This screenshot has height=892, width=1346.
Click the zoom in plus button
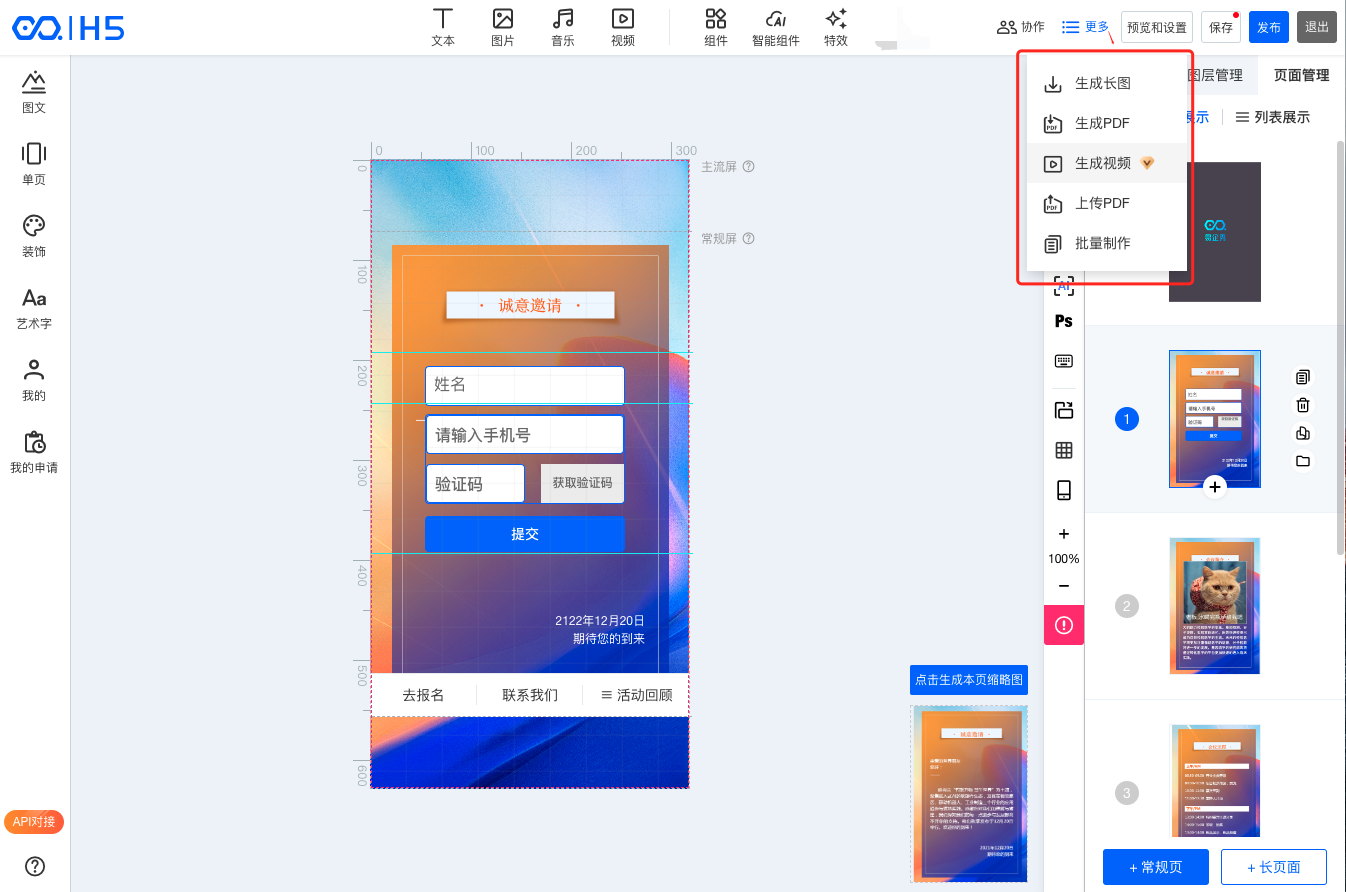pyautogui.click(x=1064, y=534)
